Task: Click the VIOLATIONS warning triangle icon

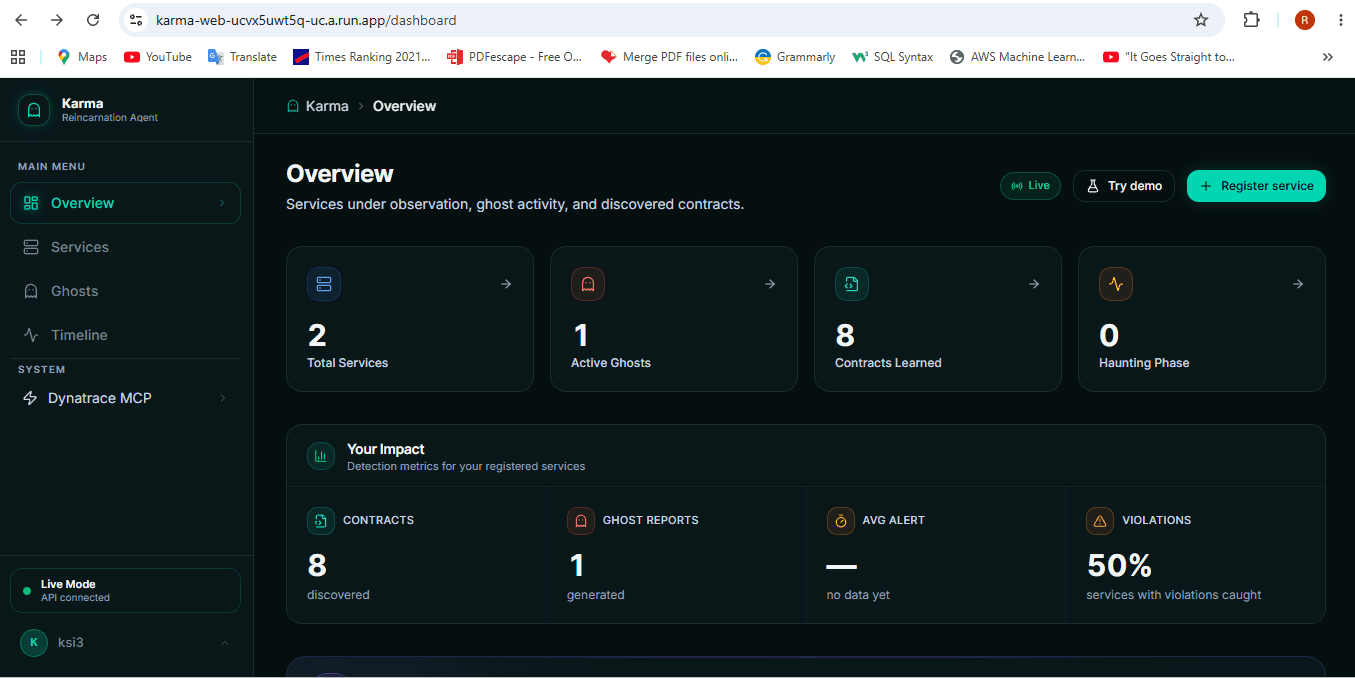Action: click(1100, 521)
